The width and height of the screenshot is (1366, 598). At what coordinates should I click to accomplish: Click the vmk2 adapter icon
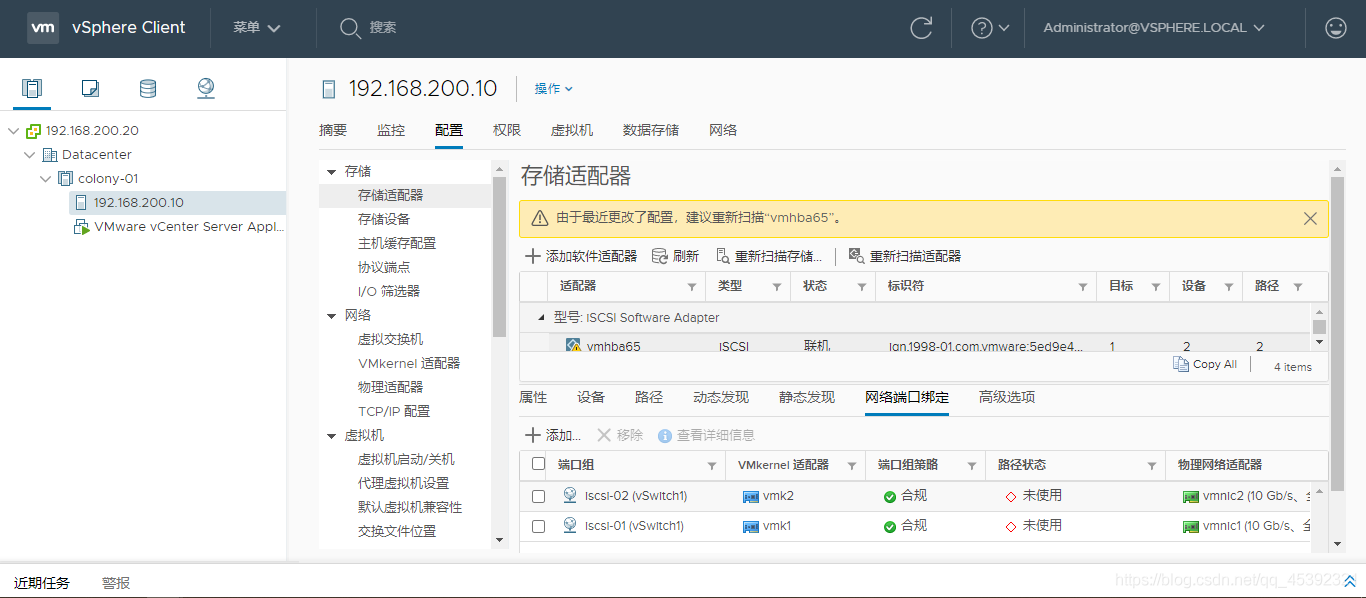tap(751, 496)
